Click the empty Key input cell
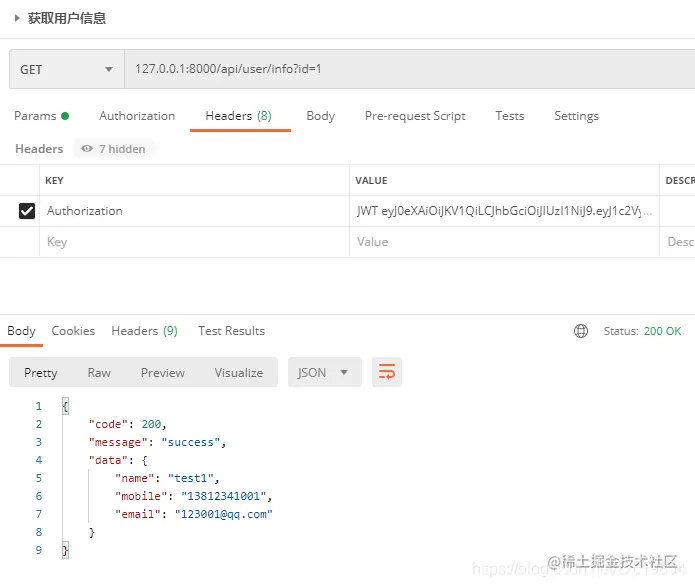Viewport: 695px width, 587px height. [194, 242]
